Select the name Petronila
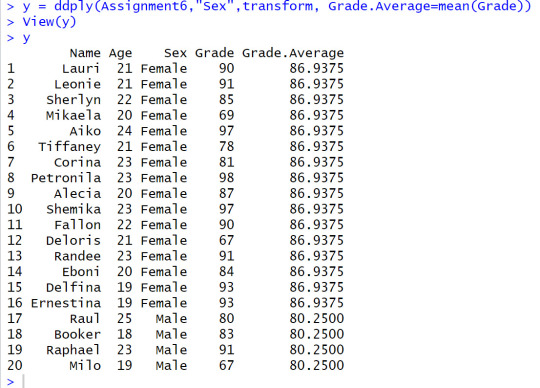This screenshot has height=388, width=540. (x=65, y=178)
